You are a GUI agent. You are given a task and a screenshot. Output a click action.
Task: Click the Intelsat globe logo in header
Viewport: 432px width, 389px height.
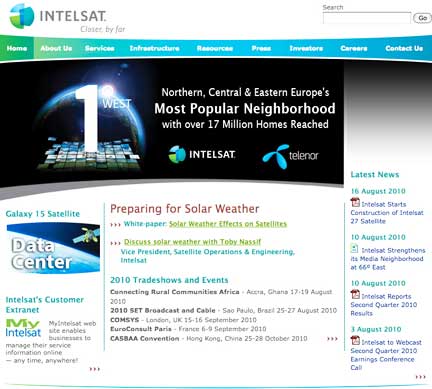click(x=22, y=16)
